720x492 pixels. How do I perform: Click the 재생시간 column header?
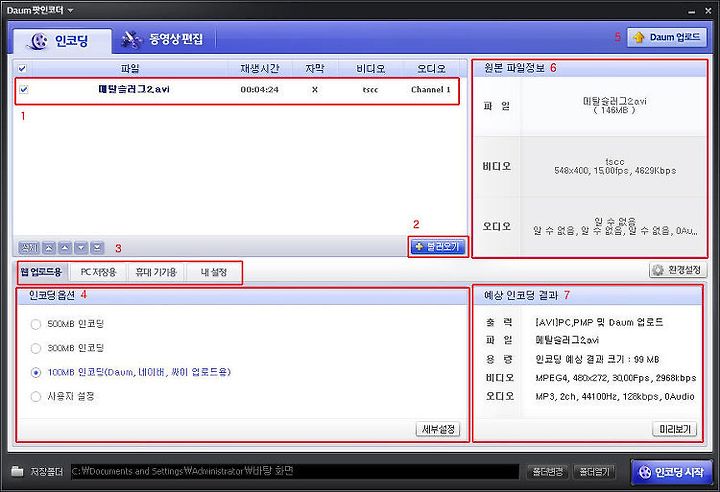pyautogui.click(x=260, y=68)
